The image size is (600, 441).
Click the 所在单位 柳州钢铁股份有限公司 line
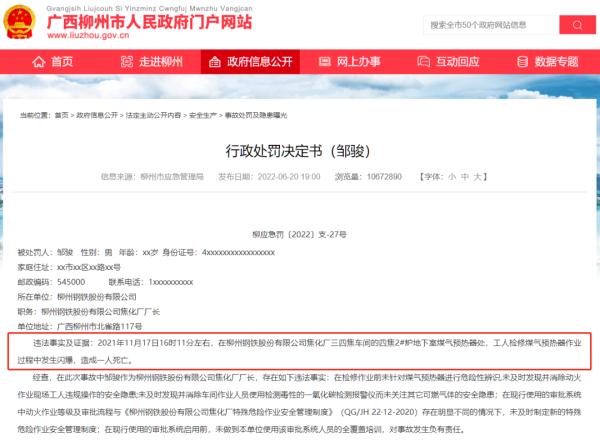(x=77, y=297)
